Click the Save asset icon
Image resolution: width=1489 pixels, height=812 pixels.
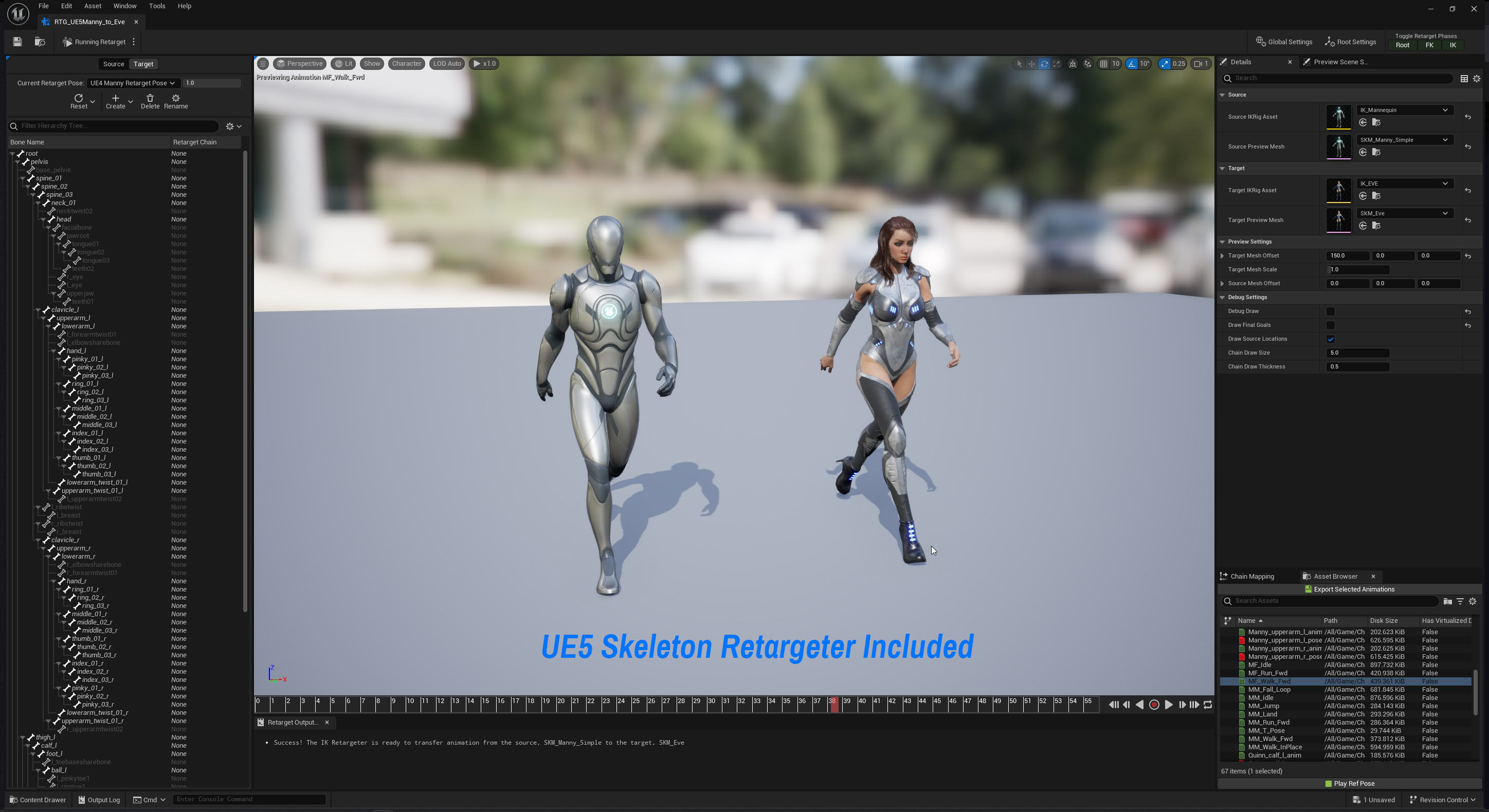17,42
